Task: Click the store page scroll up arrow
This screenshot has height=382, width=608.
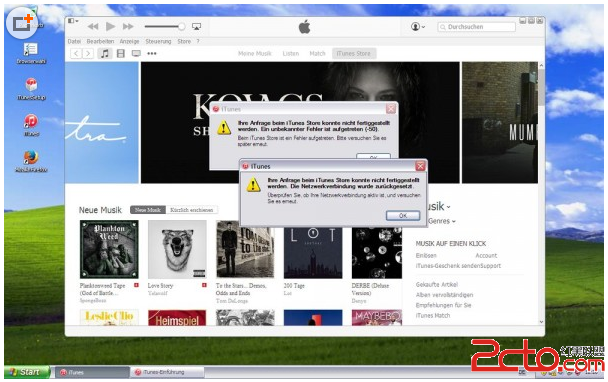Action: 541,66
